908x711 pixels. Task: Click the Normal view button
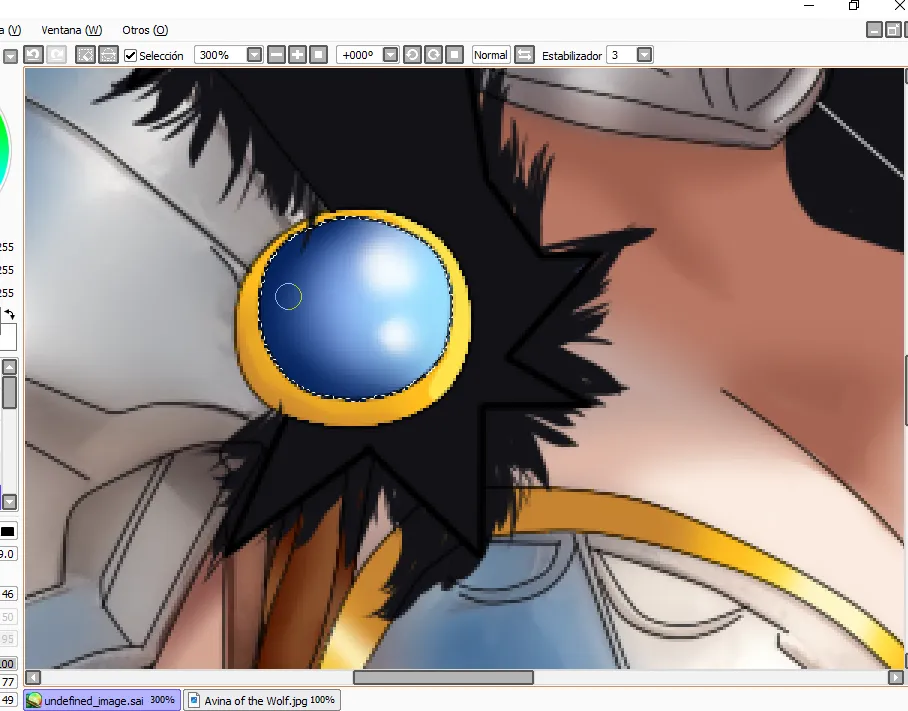(x=491, y=55)
